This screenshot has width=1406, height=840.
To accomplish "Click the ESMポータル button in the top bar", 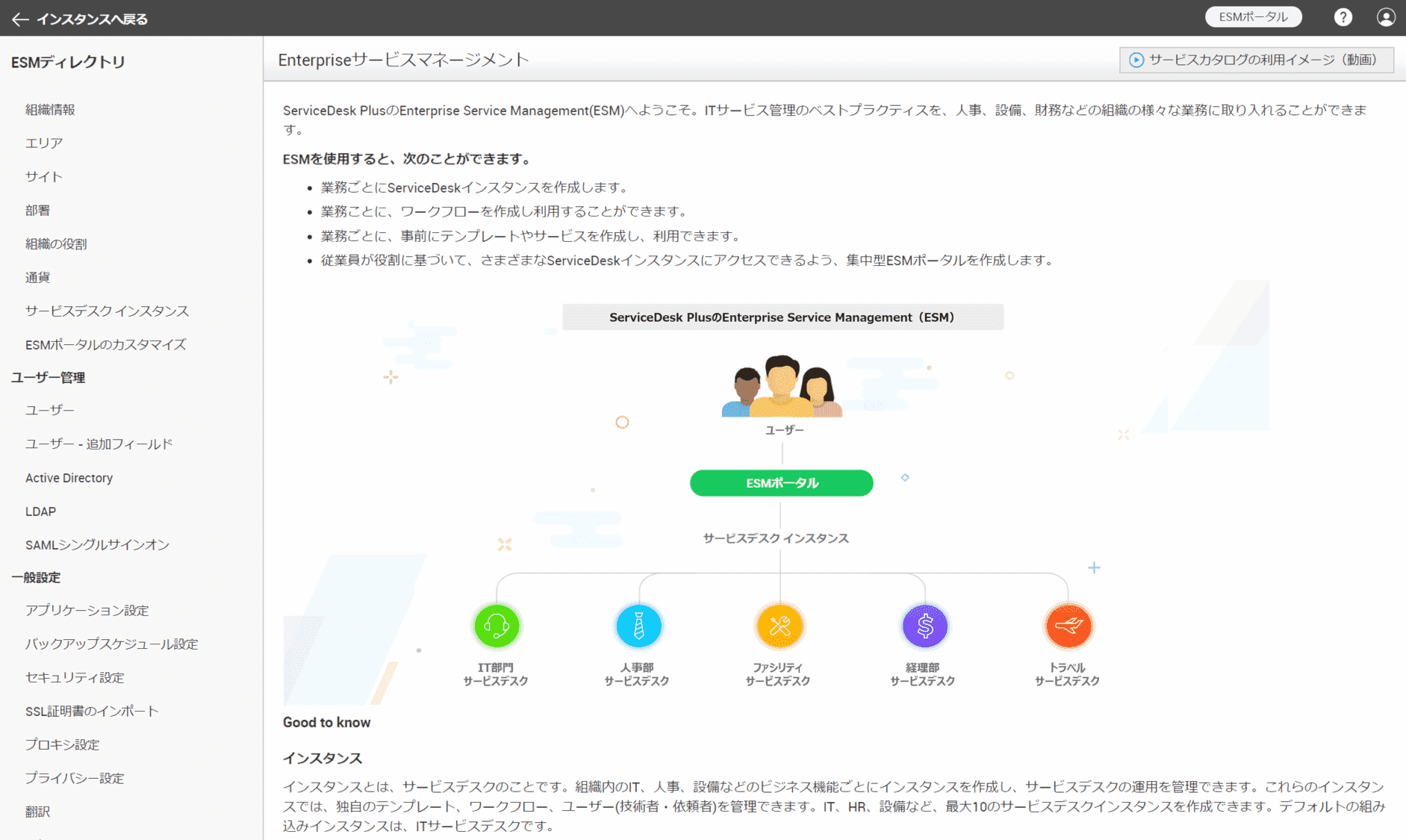I will [x=1253, y=16].
